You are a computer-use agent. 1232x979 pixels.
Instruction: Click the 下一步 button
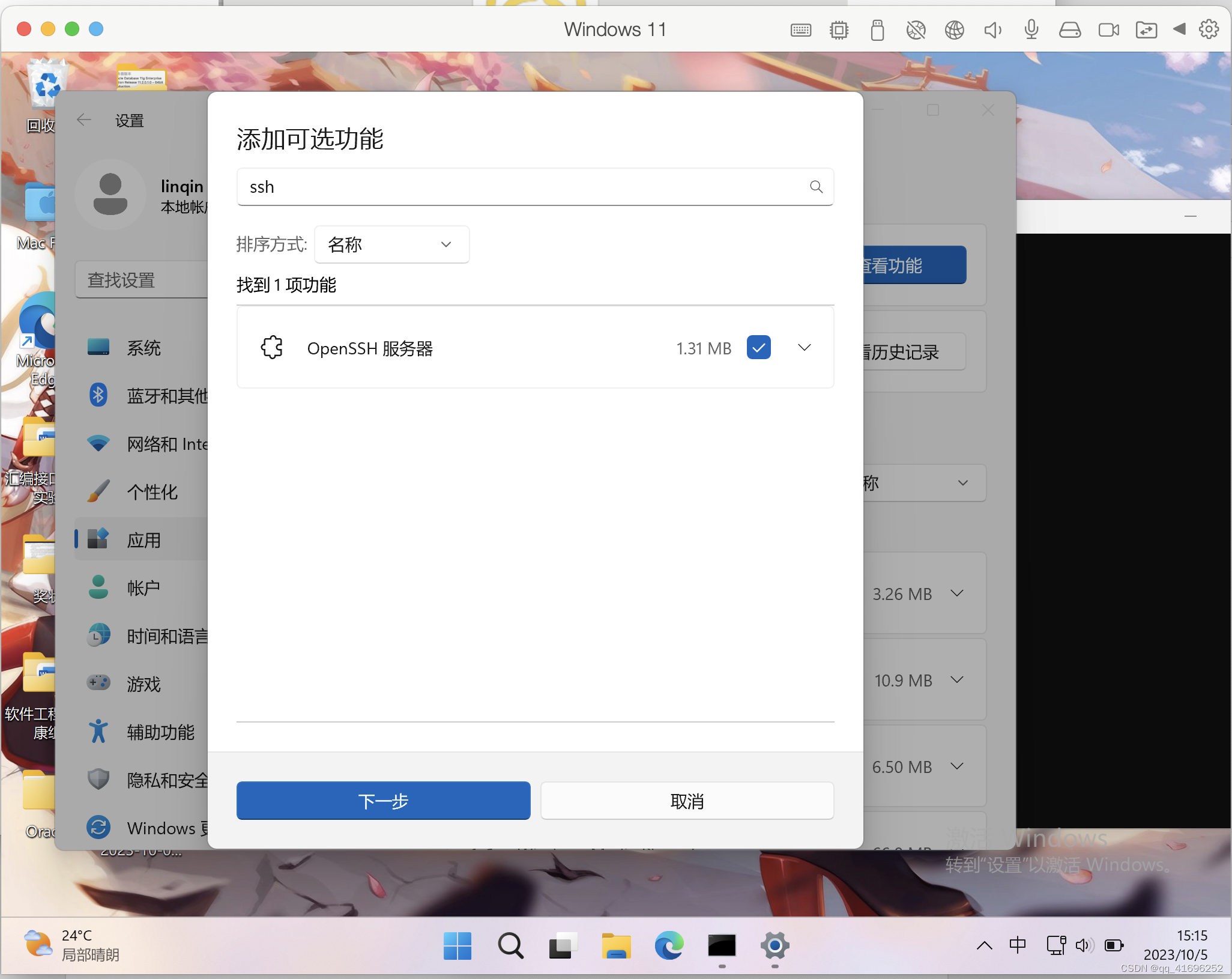pyautogui.click(x=383, y=801)
